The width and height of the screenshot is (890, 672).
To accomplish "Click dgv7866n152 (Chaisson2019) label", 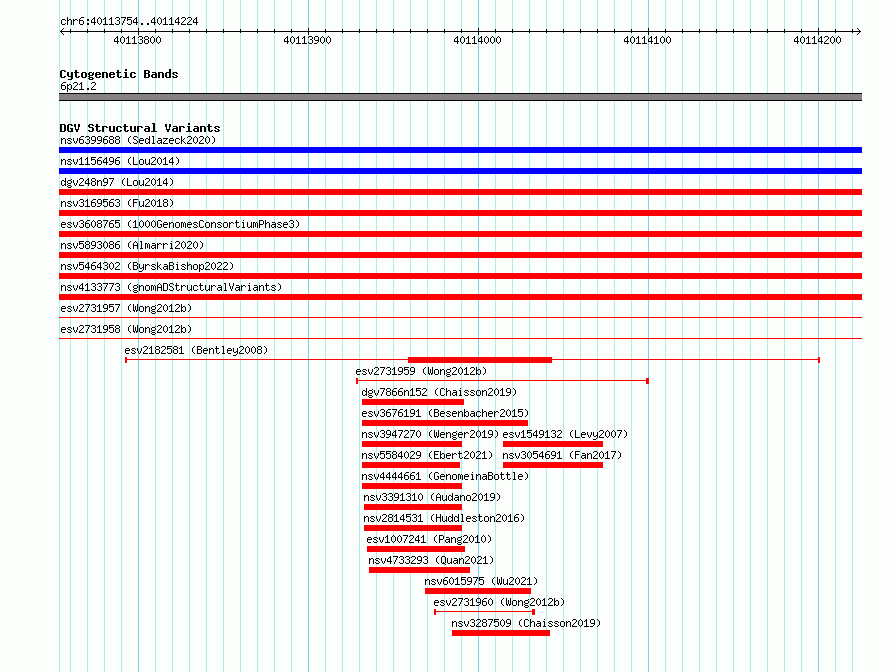I will [439, 392].
